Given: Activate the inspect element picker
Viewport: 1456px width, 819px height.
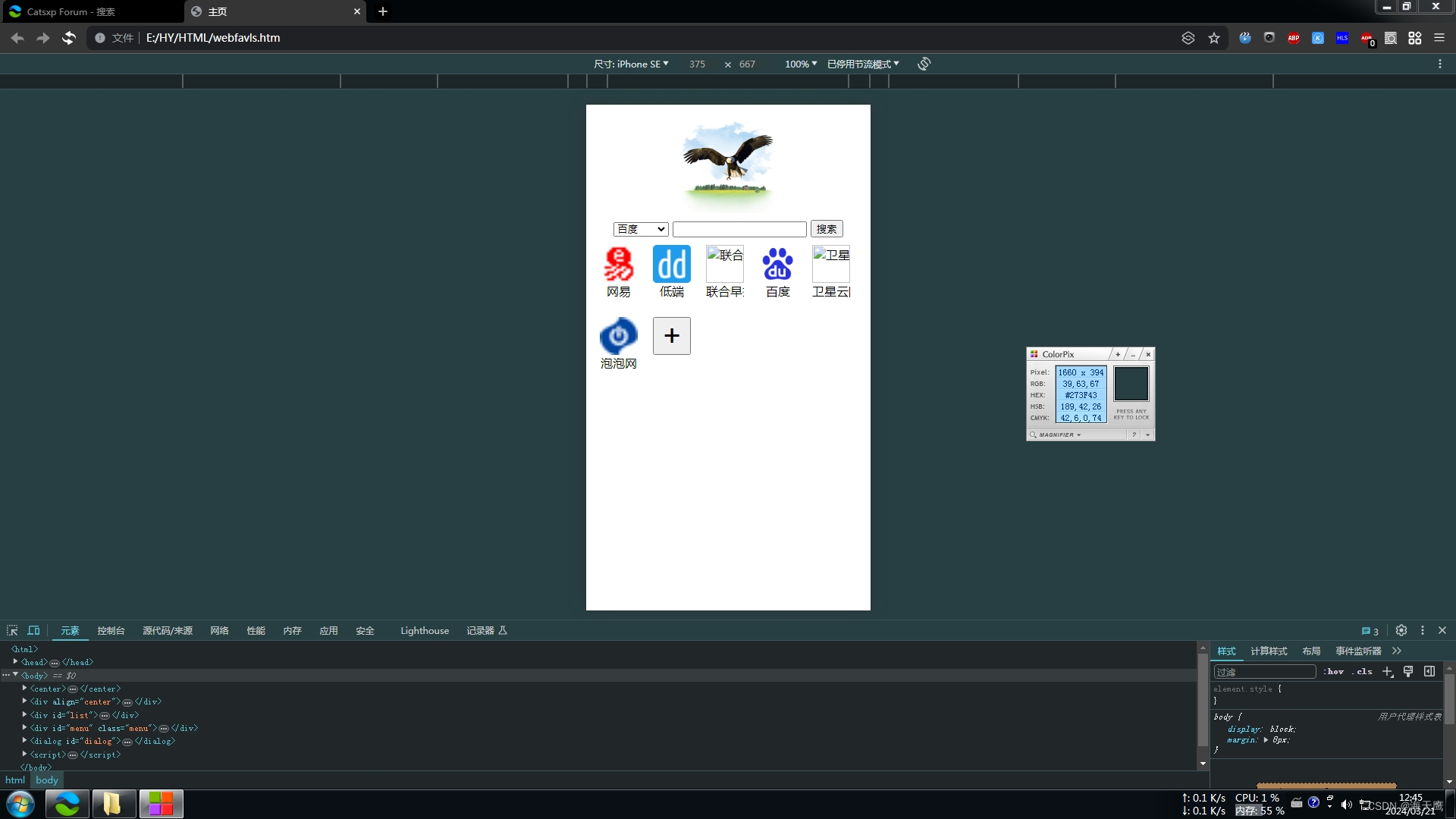Looking at the screenshot, I should [x=12, y=630].
